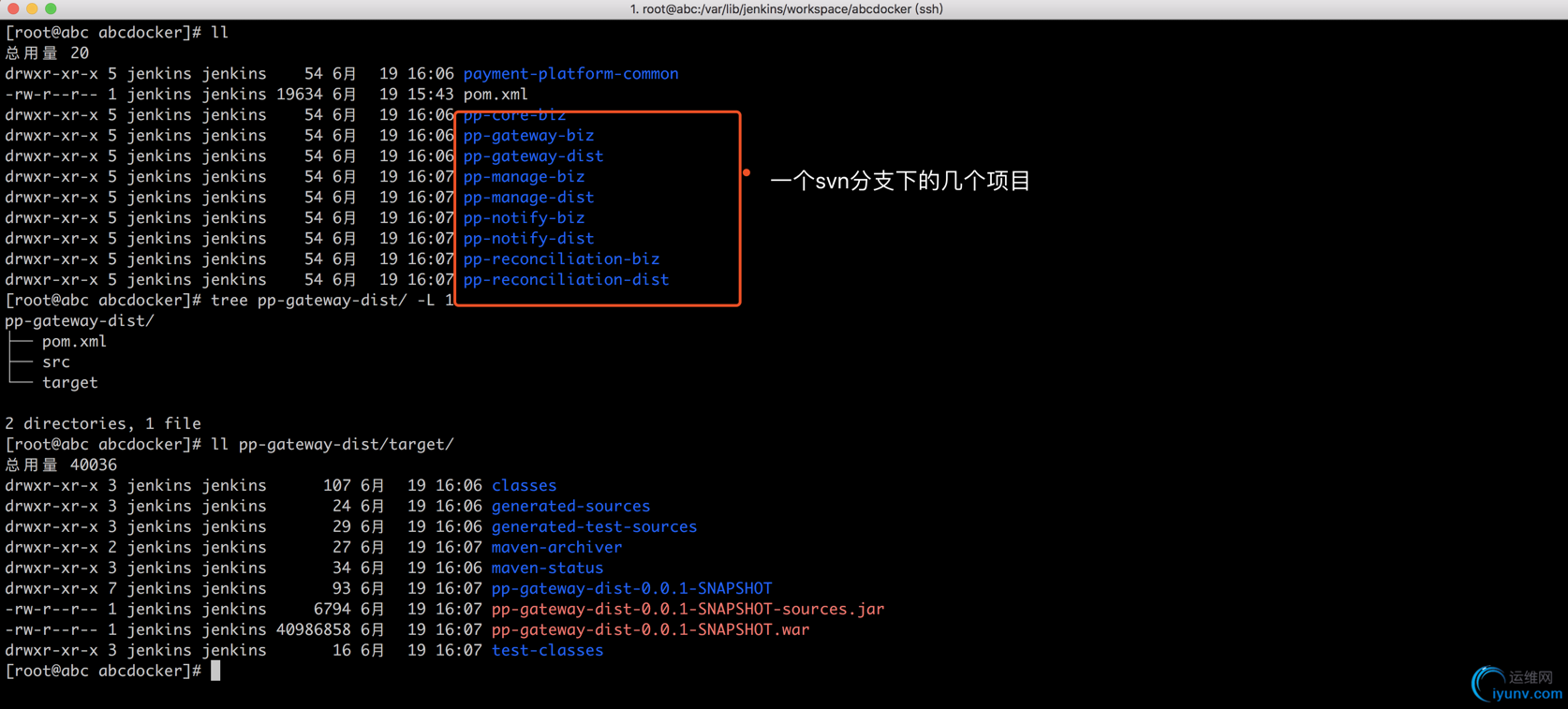Select the pp-manage-biz directory name
The height and width of the screenshot is (709, 1568).
(524, 176)
